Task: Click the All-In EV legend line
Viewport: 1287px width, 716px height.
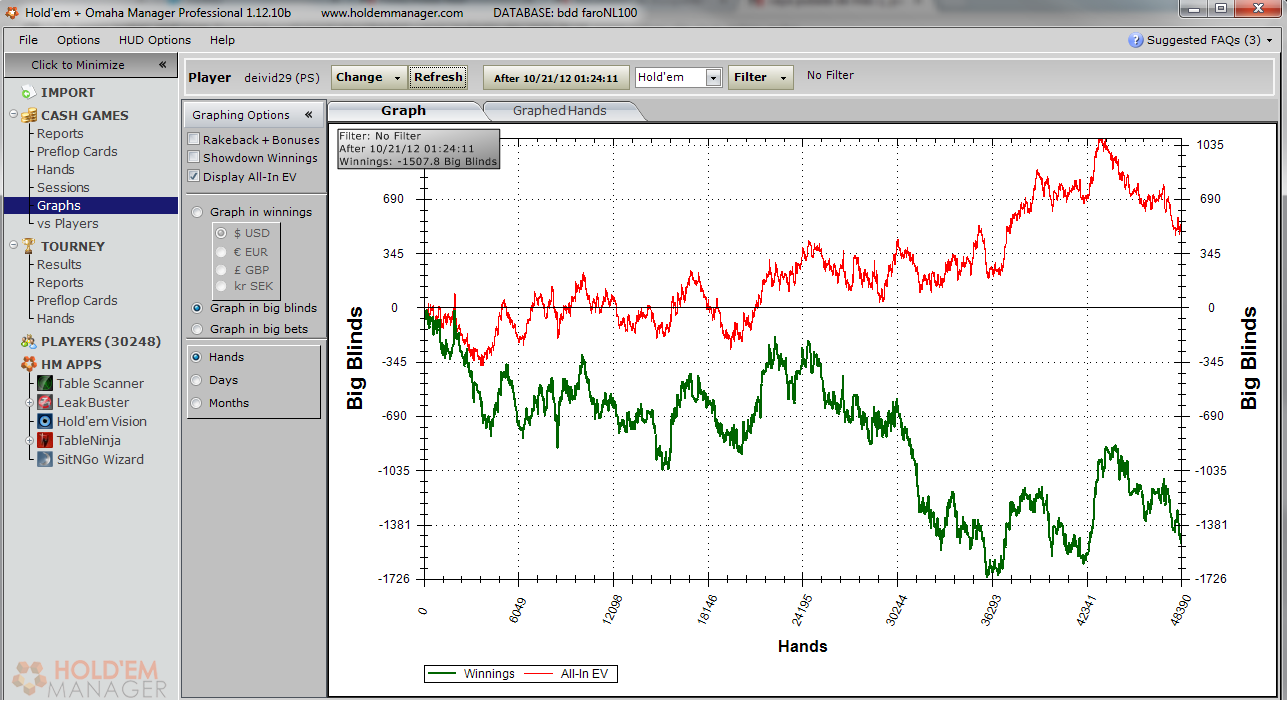Action: coord(540,674)
